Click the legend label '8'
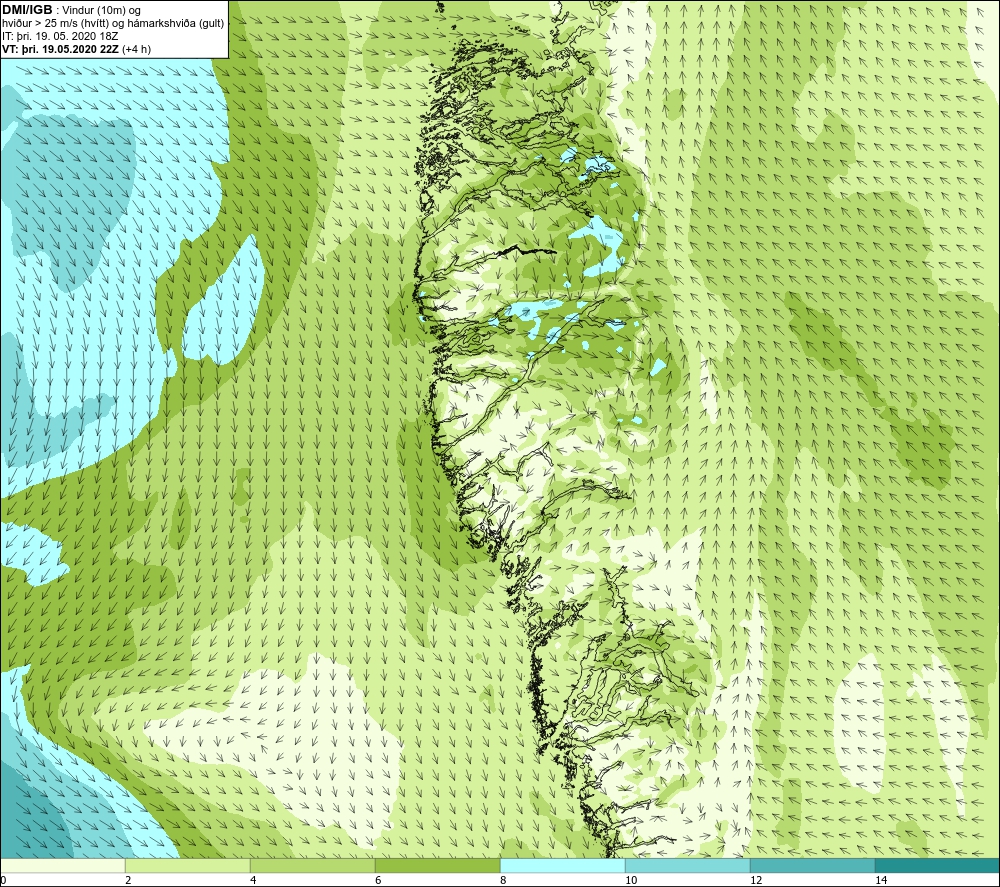Viewport: 1000px width, 887px height. click(x=503, y=880)
